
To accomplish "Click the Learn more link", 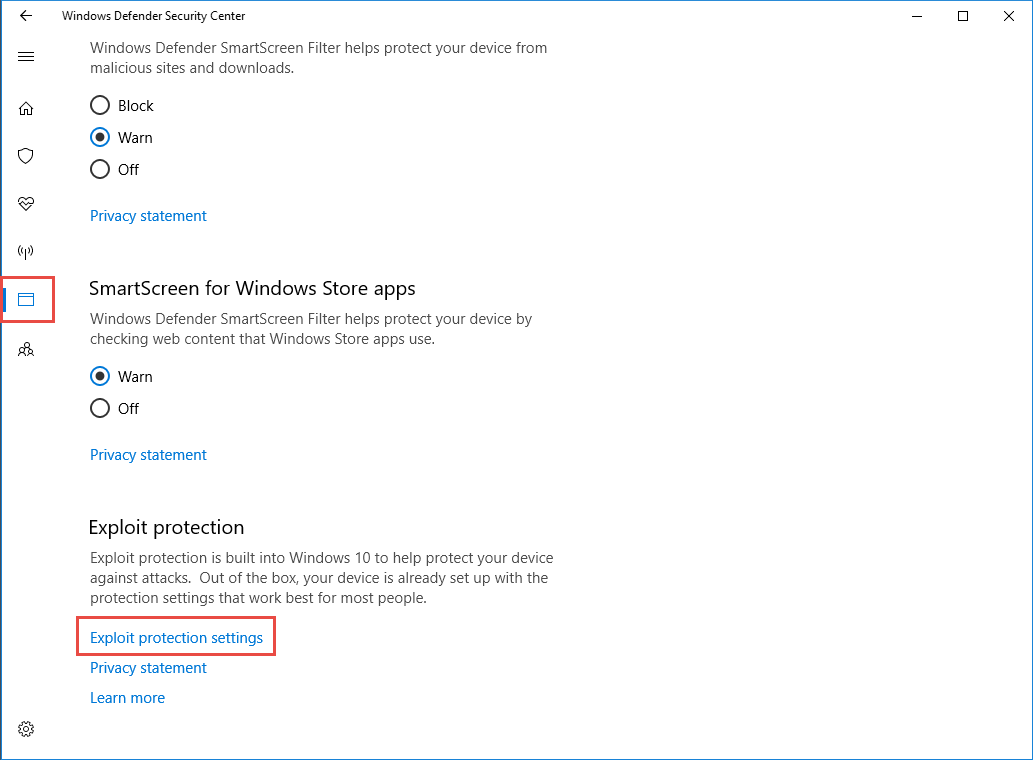I will pos(127,698).
